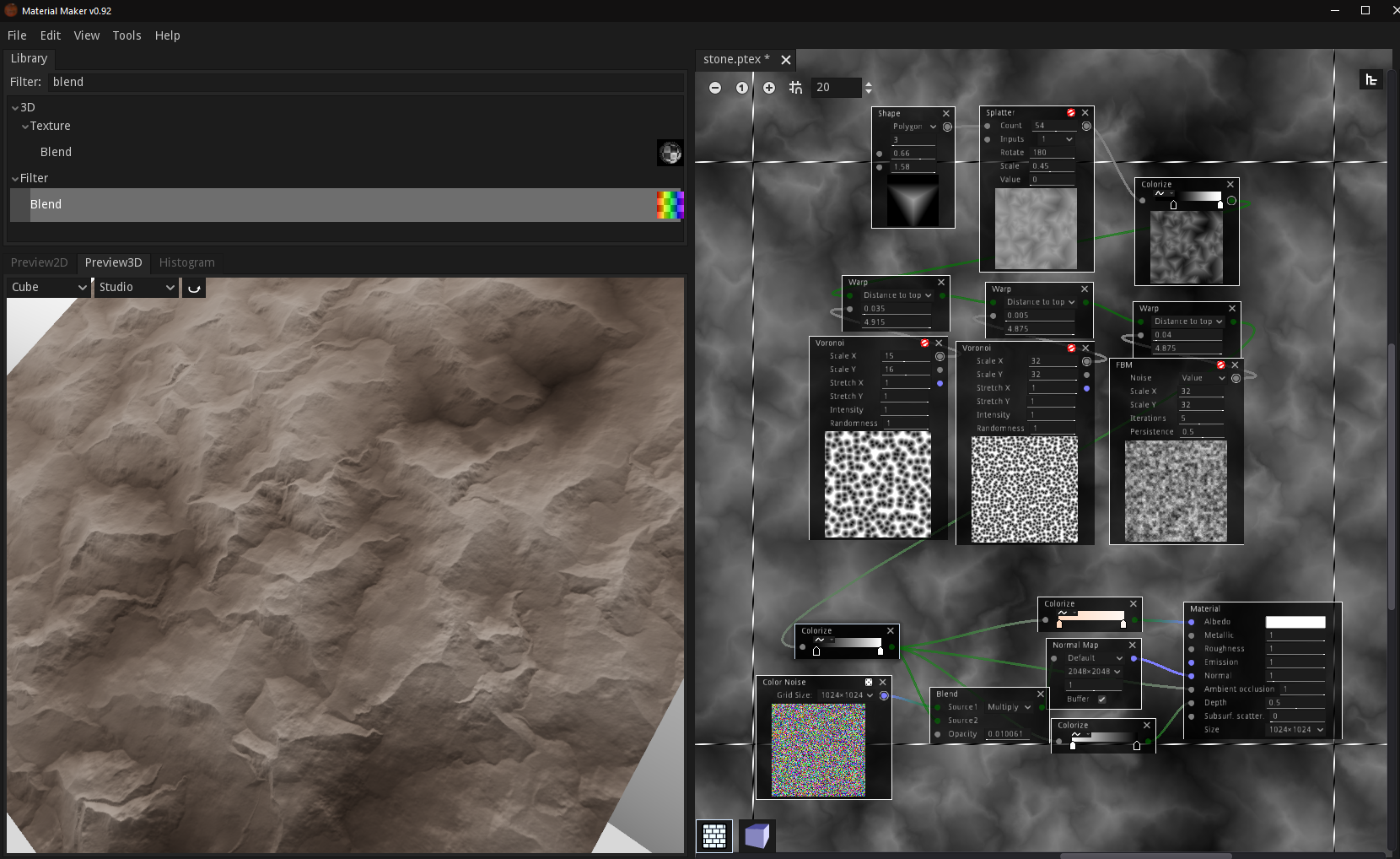Open the Studio environment dropdown
The image size is (1400, 859).
coord(135,287)
